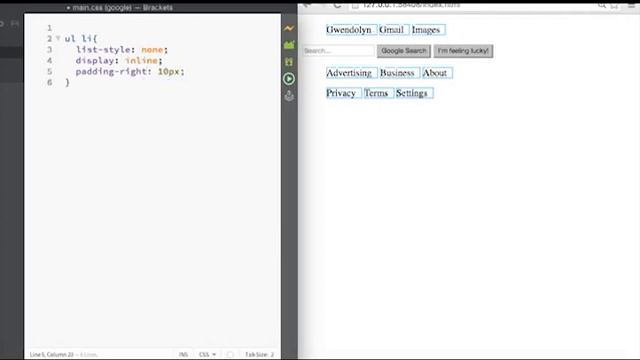
Task: Open the Extension Manager brick icon
Action: coord(289,45)
